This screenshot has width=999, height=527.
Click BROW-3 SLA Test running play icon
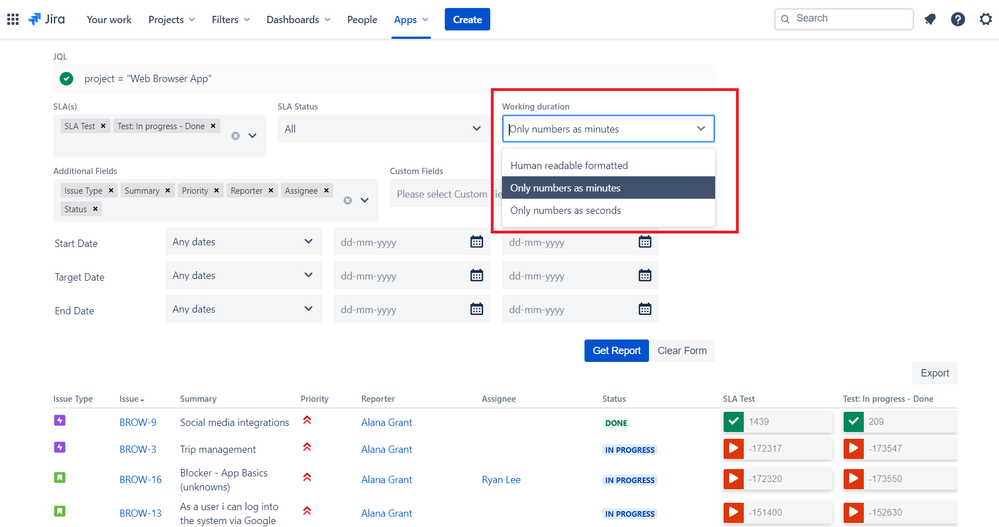click(x=733, y=449)
